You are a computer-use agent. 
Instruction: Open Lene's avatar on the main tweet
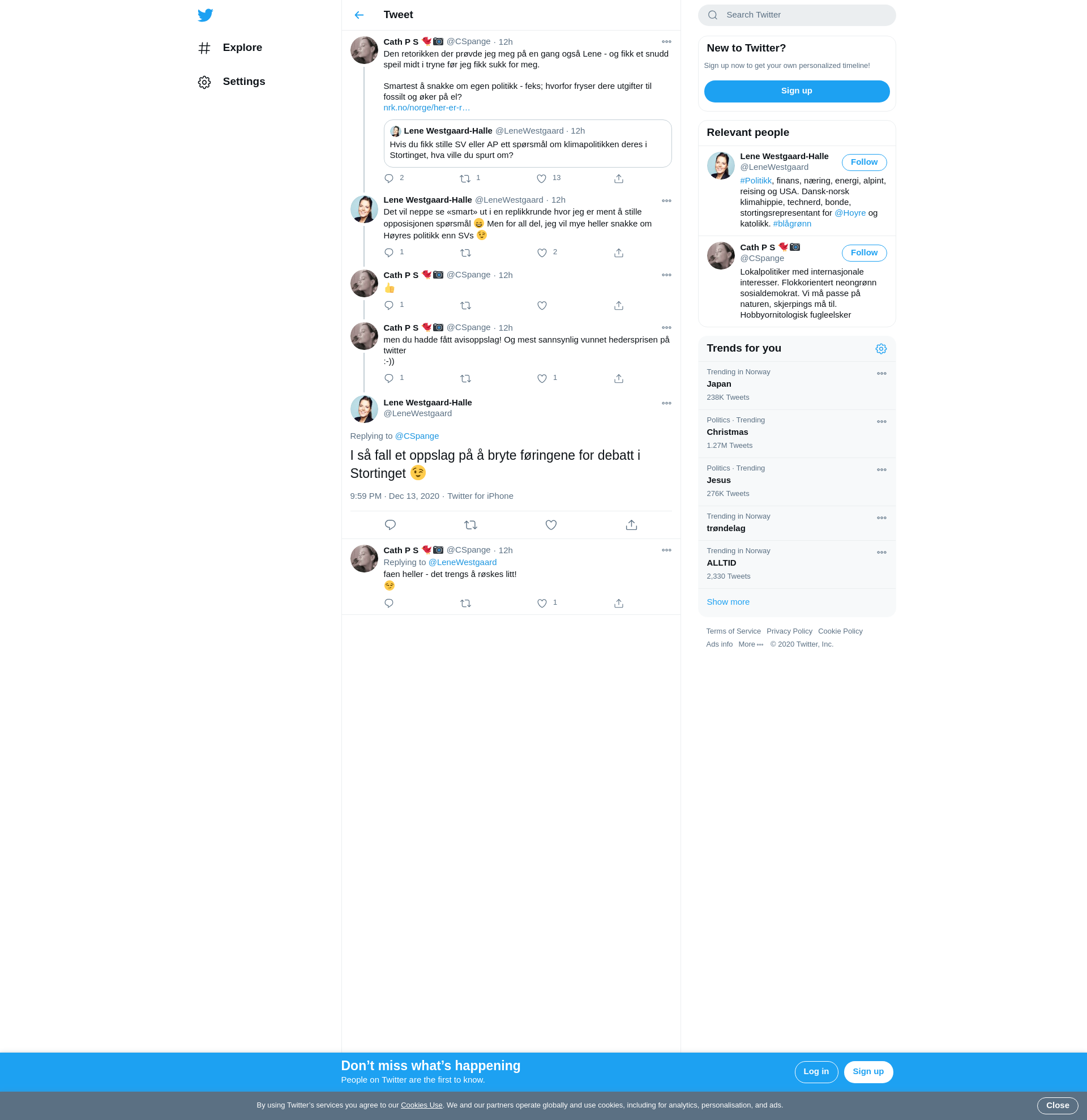[x=364, y=409]
